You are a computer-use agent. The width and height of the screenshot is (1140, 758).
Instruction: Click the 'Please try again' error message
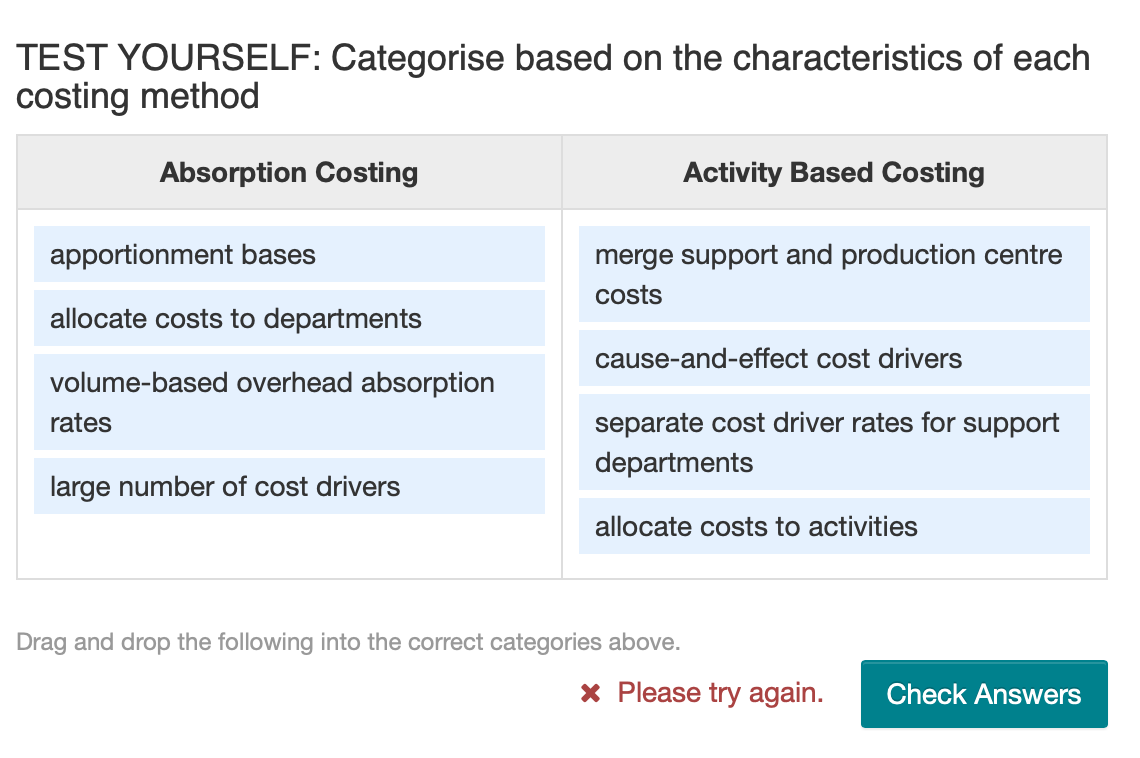pyautogui.click(x=720, y=693)
